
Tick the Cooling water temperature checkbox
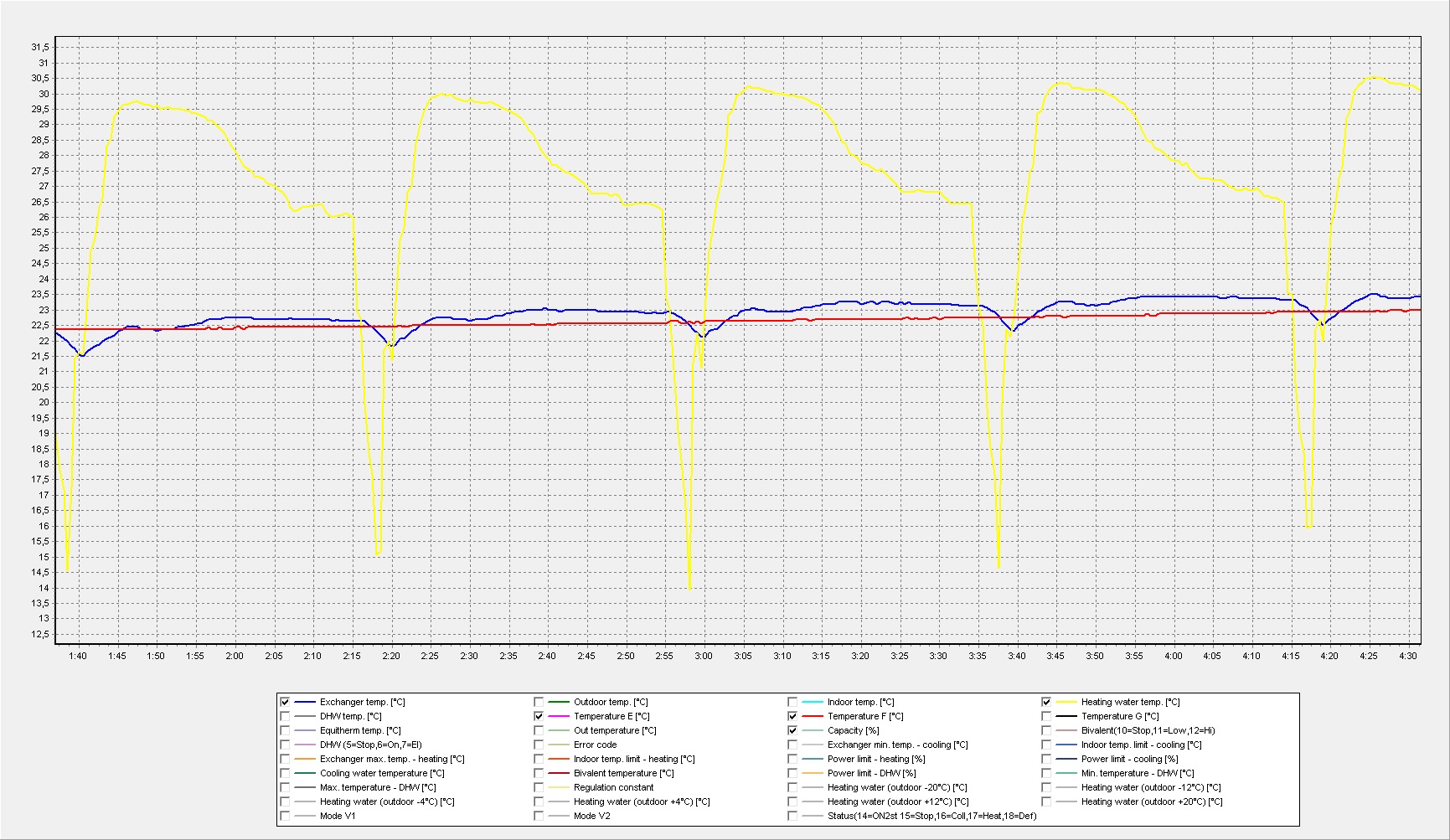coord(285,773)
